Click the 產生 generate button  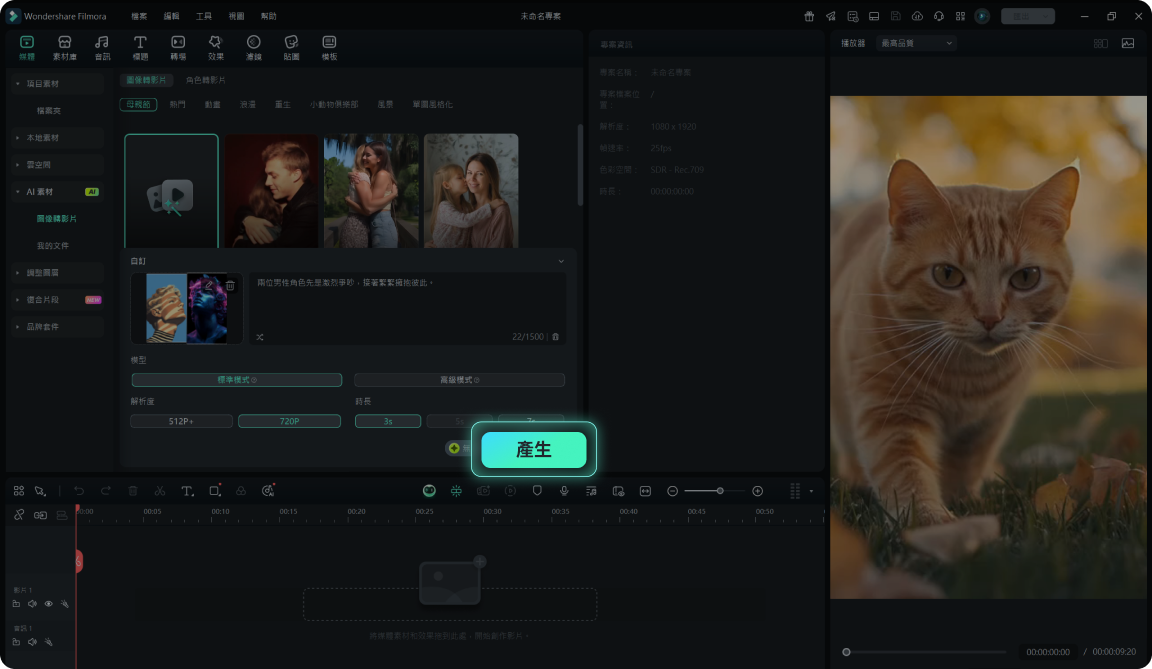click(x=534, y=449)
